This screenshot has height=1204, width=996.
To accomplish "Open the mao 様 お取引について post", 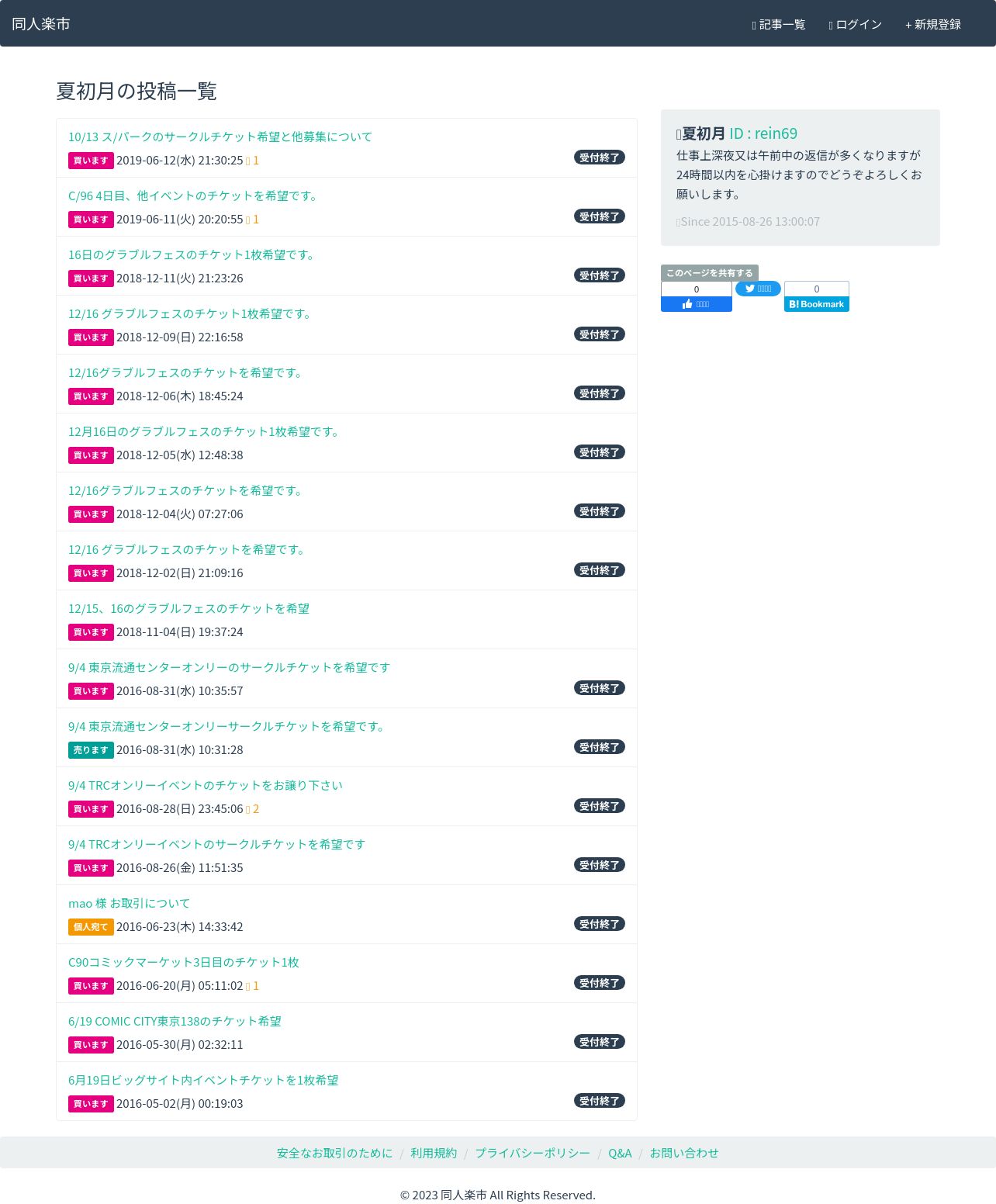I will pyautogui.click(x=129, y=903).
